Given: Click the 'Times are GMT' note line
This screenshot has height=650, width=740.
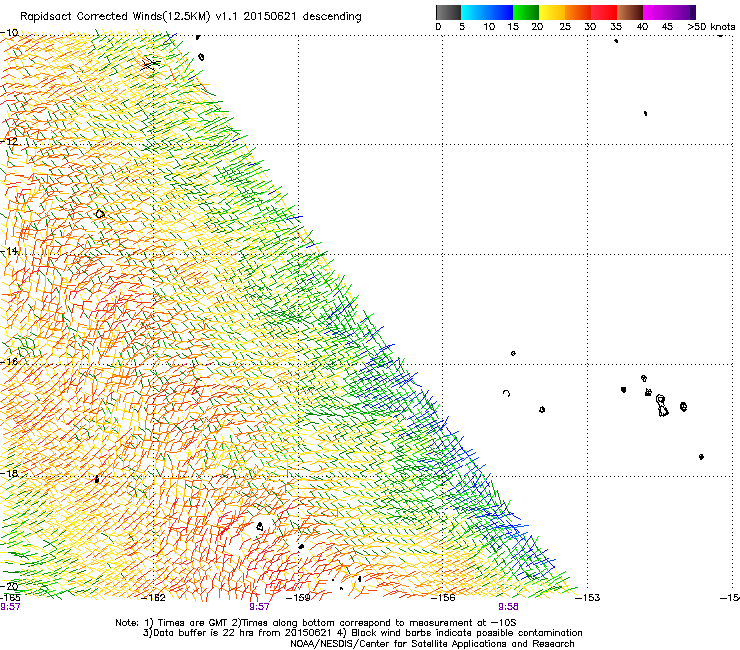Looking at the screenshot, I should point(315,623).
